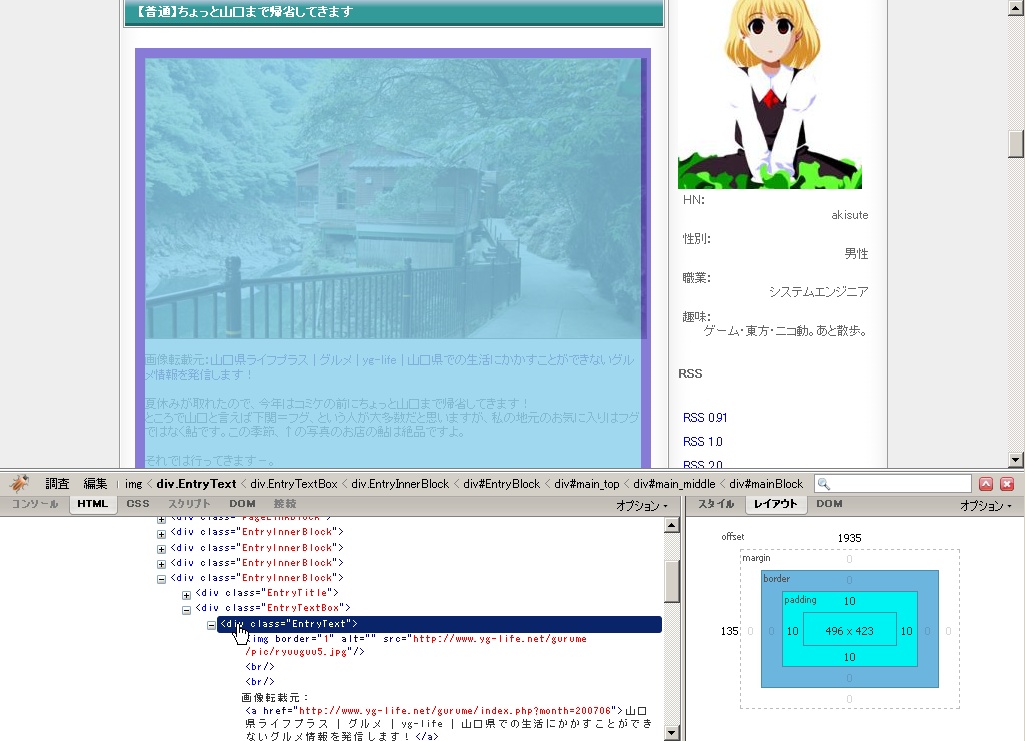Select div.EntryInnerBlock in the breadcrumb path
Image resolution: width=1025 pixels, height=741 pixels.
coord(400,484)
